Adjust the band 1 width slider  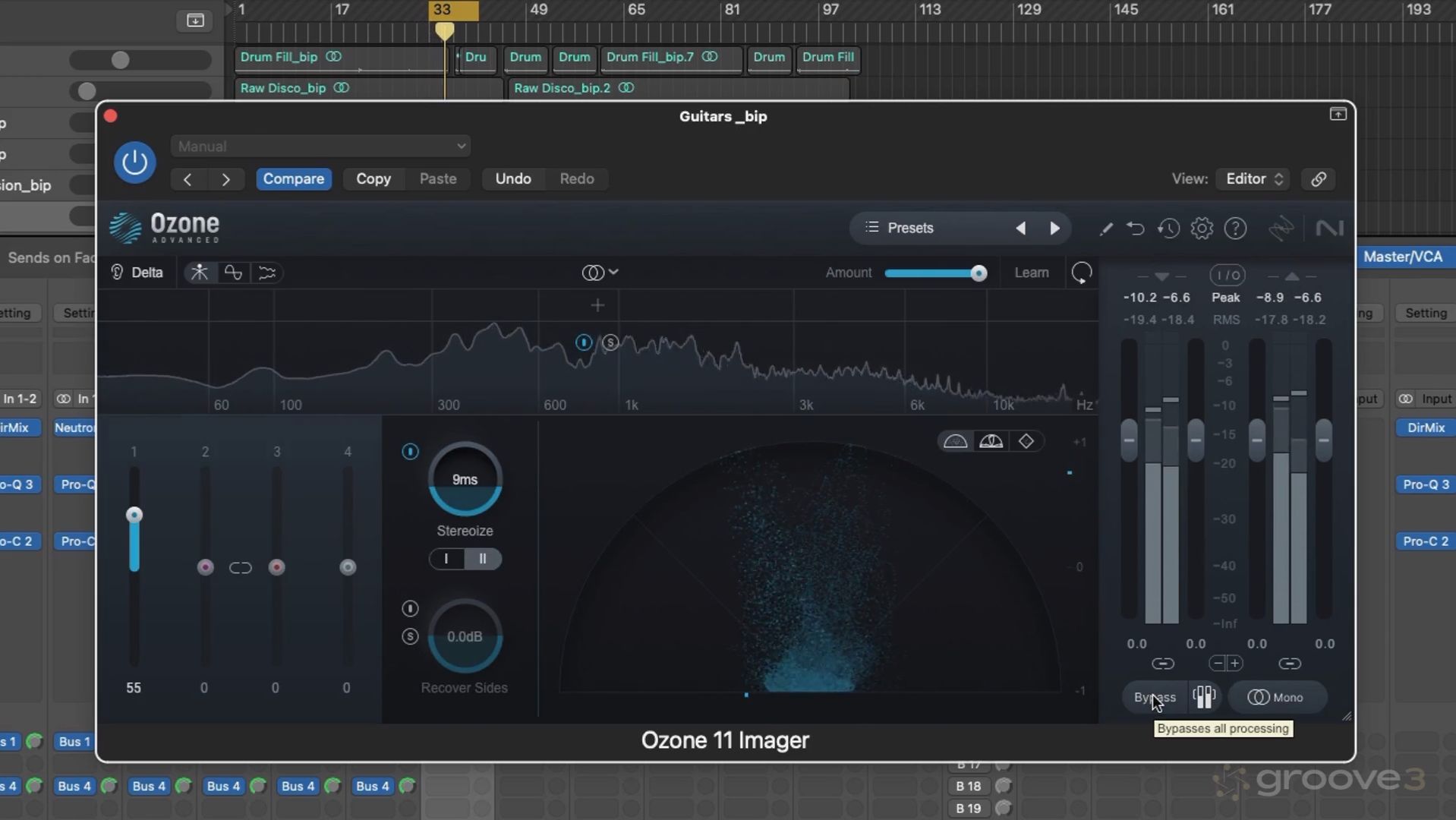(x=134, y=516)
